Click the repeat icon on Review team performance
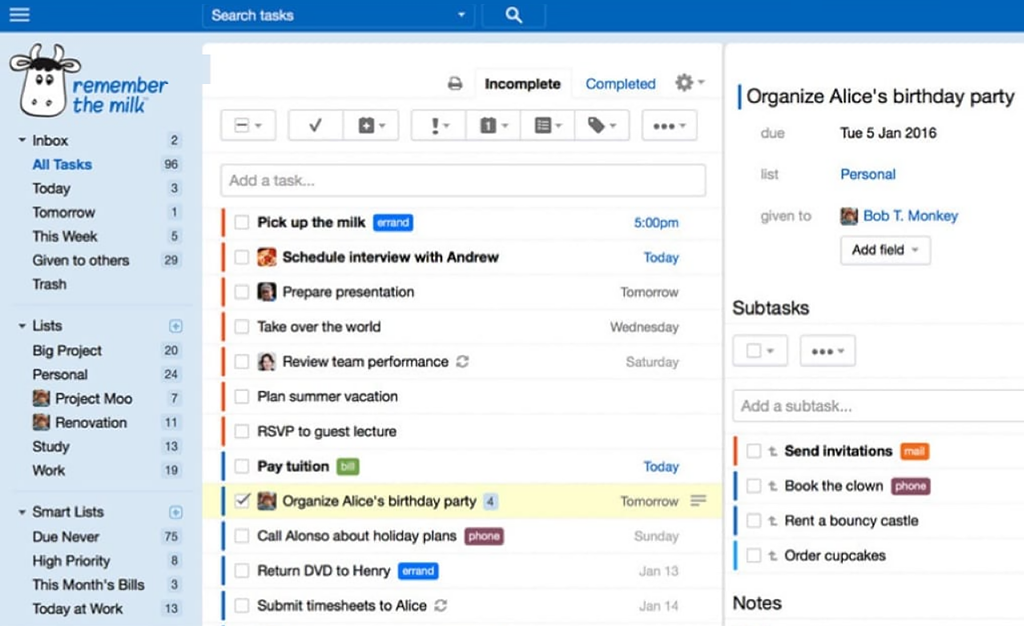The width and height of the screenshot is (1024, 626). pyautogui.click(x=462, y=362)
